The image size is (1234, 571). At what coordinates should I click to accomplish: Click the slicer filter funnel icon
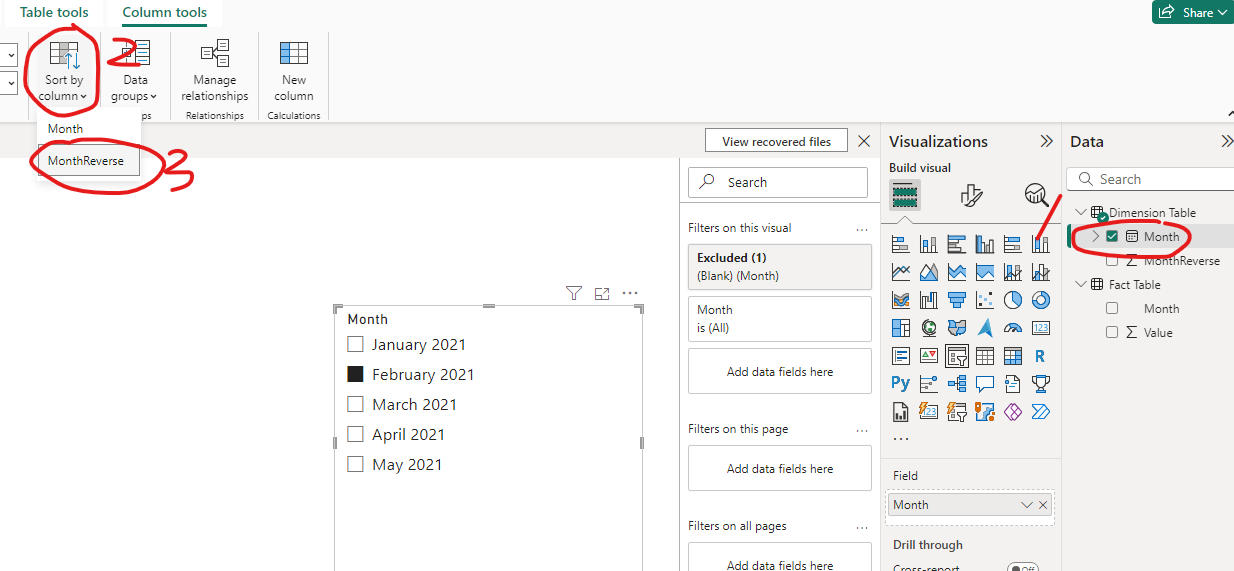pos(574,293)
